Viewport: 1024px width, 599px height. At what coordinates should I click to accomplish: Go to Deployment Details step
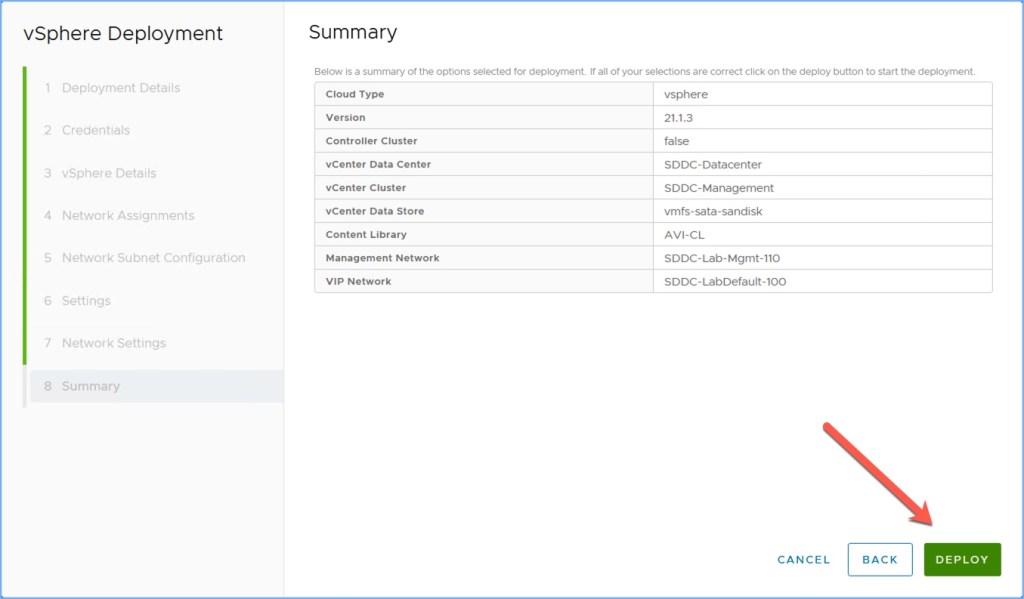pos(120,88)
